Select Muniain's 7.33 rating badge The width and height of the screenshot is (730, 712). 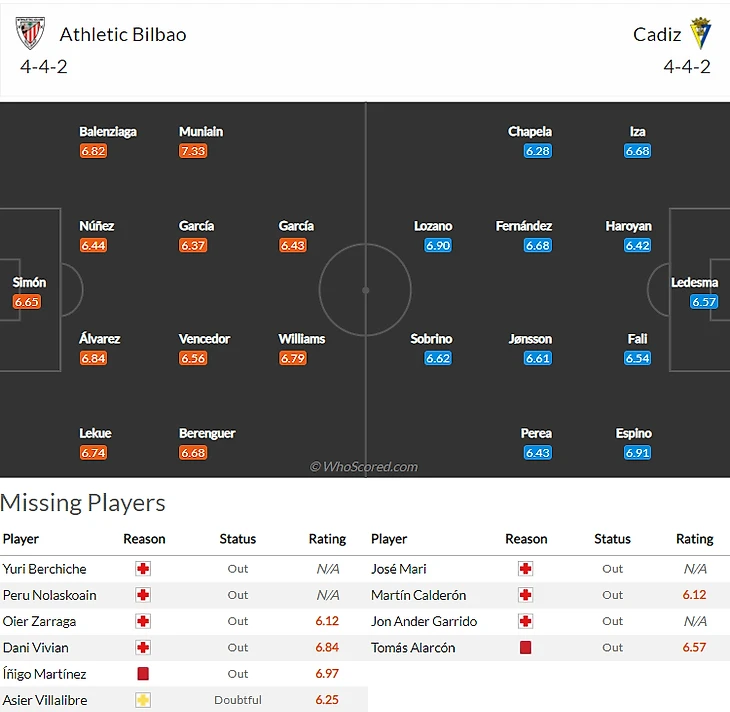(193, 151)
